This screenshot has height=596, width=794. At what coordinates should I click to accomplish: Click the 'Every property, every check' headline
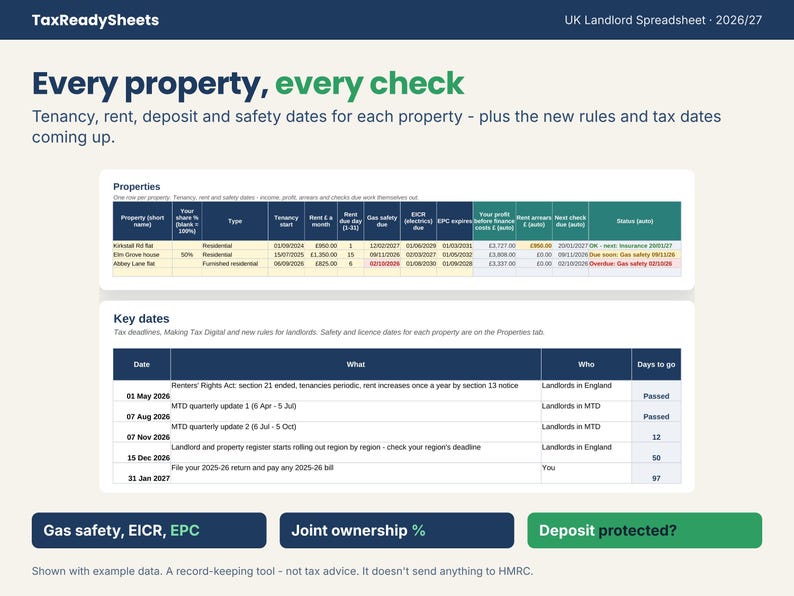pos(248,84)
